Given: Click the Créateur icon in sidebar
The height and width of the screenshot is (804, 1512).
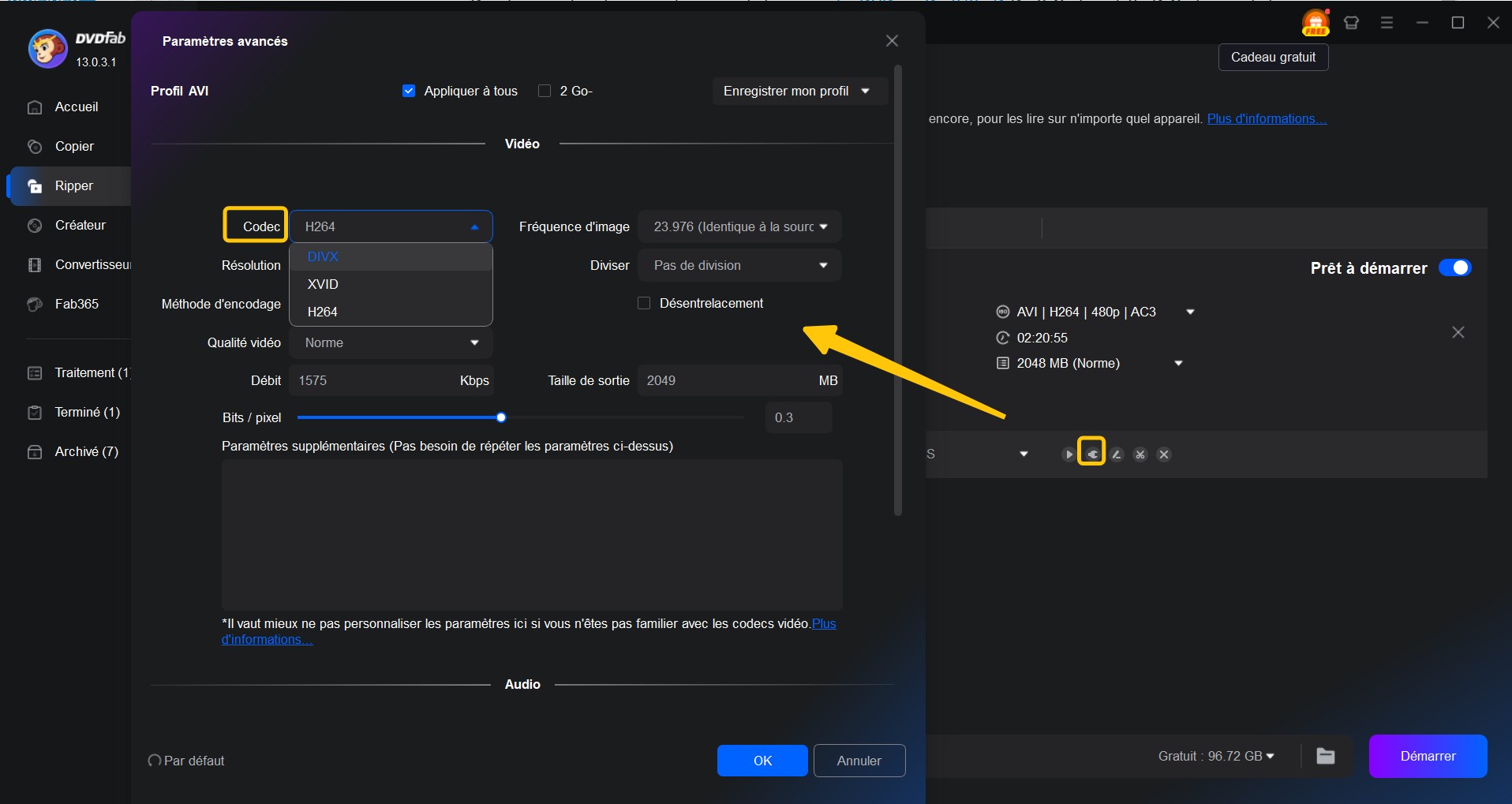Looking at the screenshot, I should coord(35,226).
